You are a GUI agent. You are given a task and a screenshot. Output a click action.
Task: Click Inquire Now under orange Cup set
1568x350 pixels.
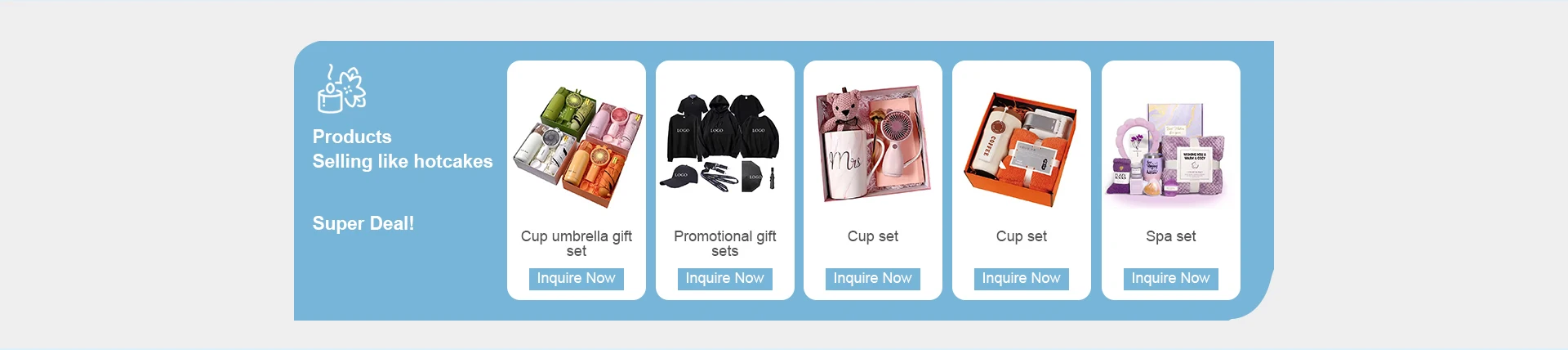point(1022,279)
